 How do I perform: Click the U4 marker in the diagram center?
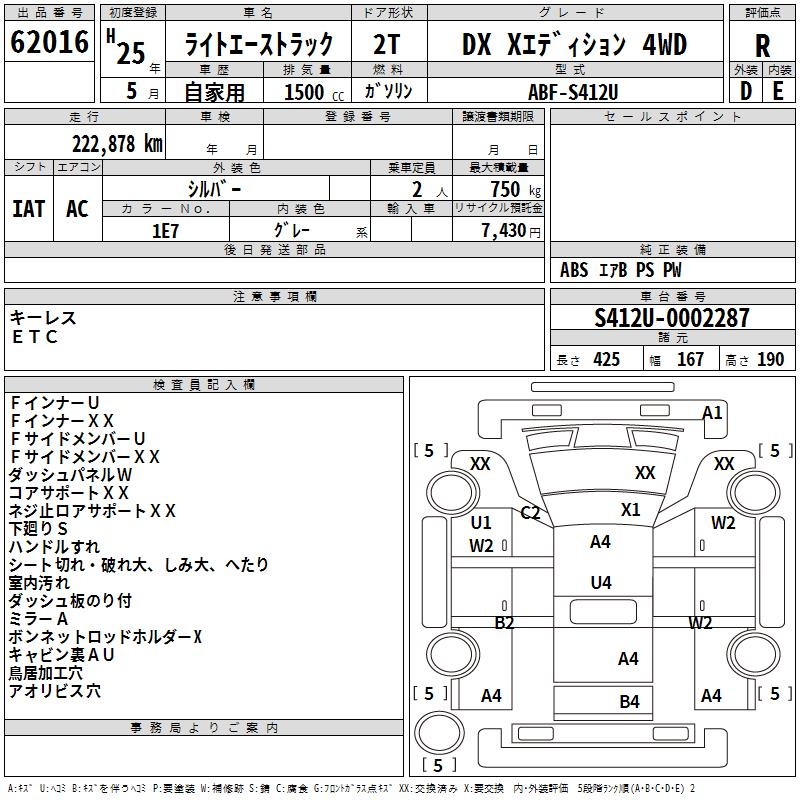[600, 582]
